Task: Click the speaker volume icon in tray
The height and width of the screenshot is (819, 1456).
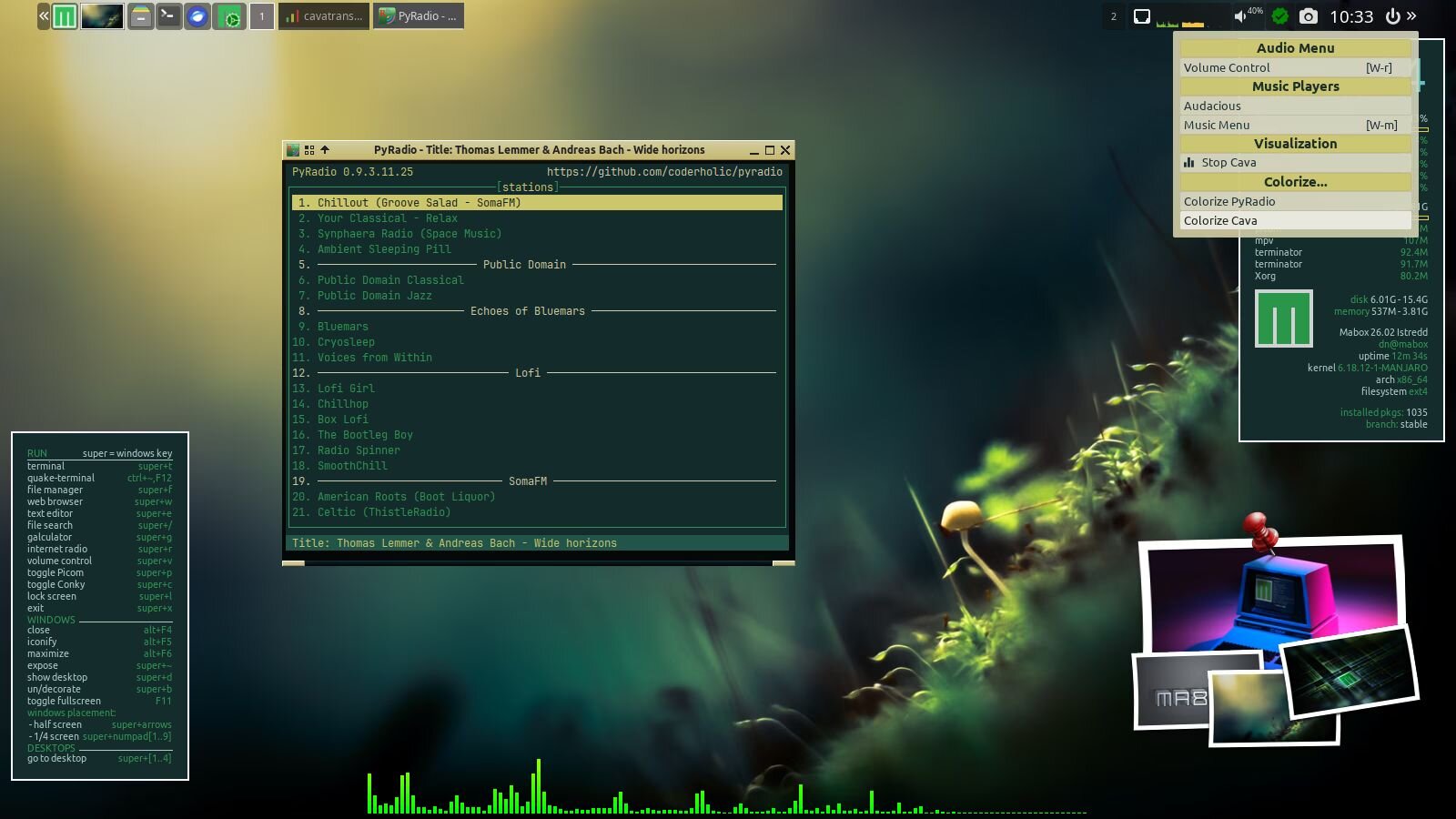Action: pyautogui.click(x=1239, y=16)
